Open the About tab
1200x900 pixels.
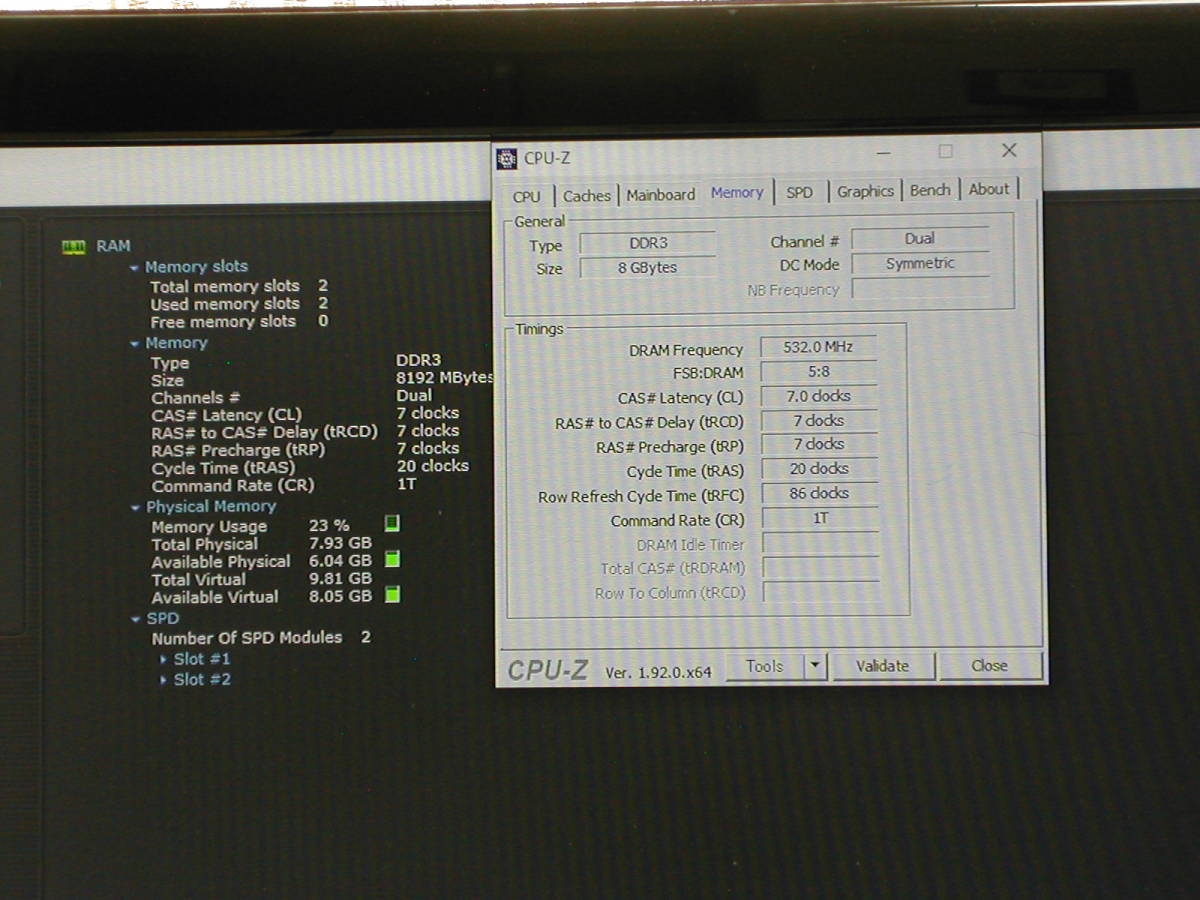pyautogui.click(x=989, y=189)
